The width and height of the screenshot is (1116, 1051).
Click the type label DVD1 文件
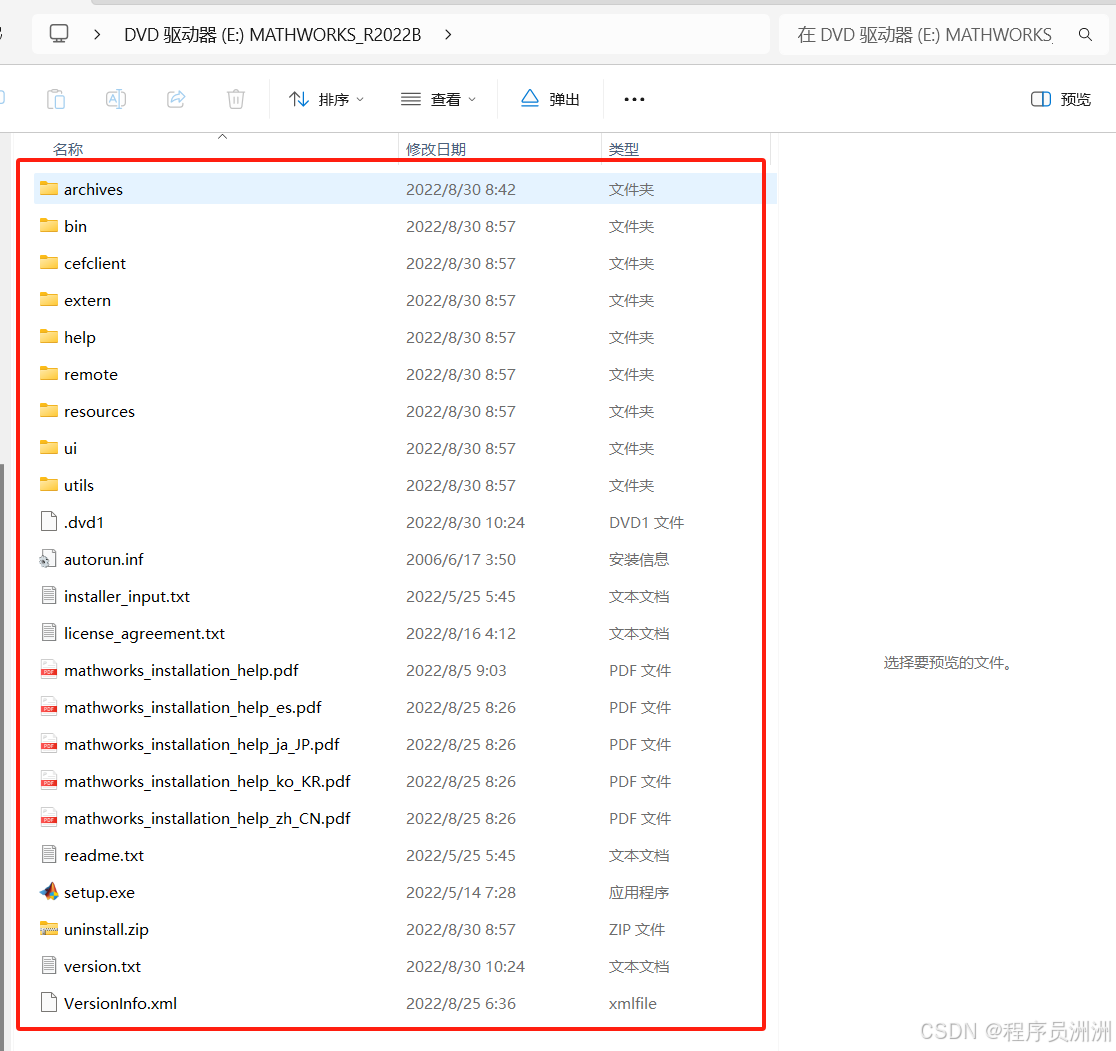coord(646,522)
